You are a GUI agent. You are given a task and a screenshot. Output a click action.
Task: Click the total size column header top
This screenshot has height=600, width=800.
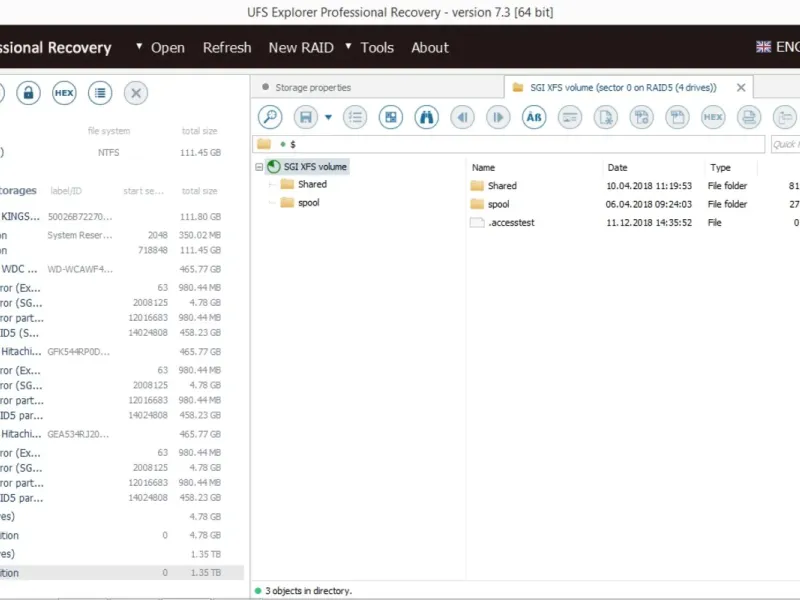[x=199, y=131]
